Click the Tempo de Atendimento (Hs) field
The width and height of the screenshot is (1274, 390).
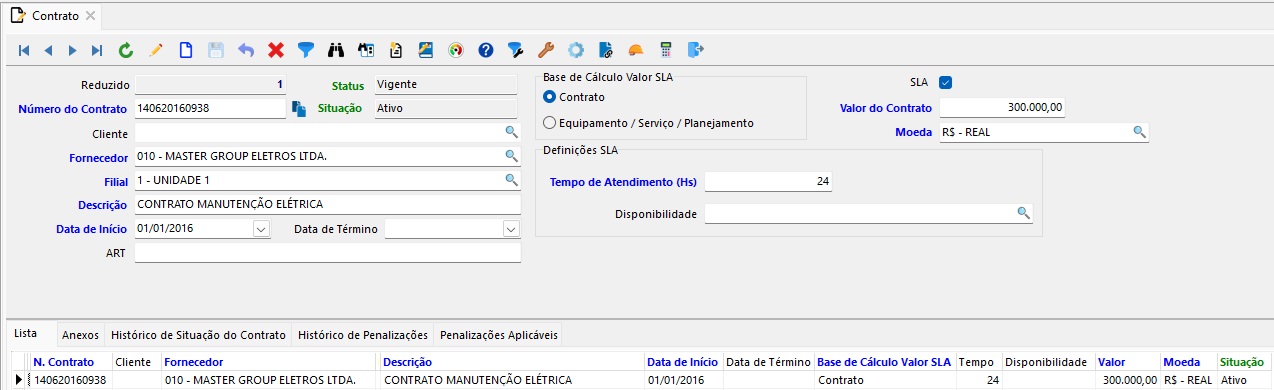tap(768, 182)
